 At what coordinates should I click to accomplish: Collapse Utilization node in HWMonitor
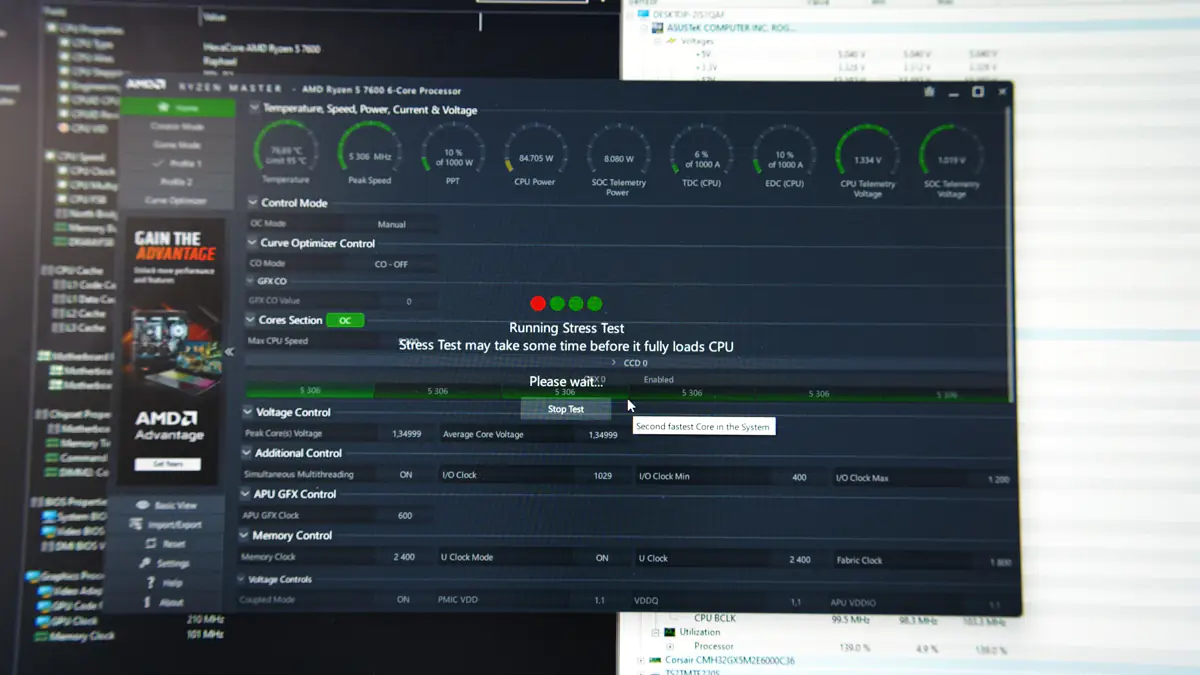[655, 632]
